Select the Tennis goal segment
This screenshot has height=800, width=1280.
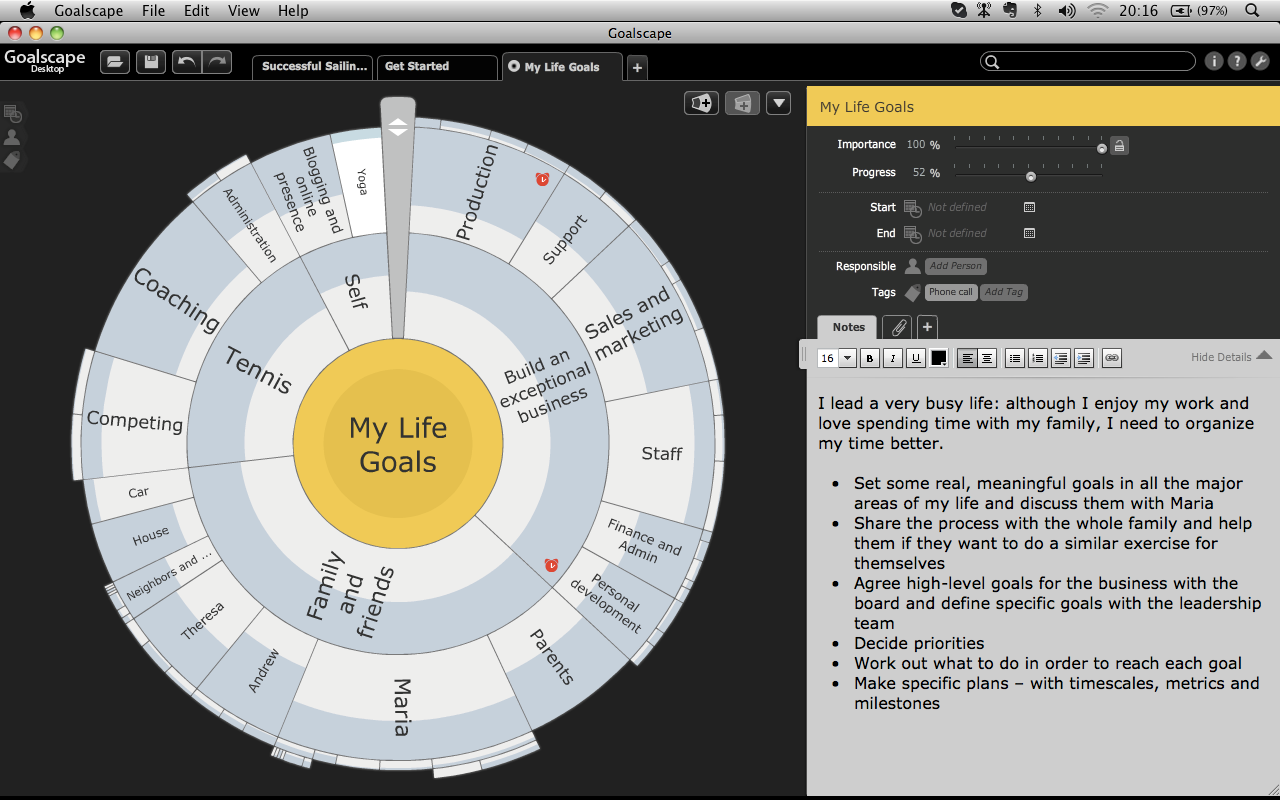tap(258, 370)
